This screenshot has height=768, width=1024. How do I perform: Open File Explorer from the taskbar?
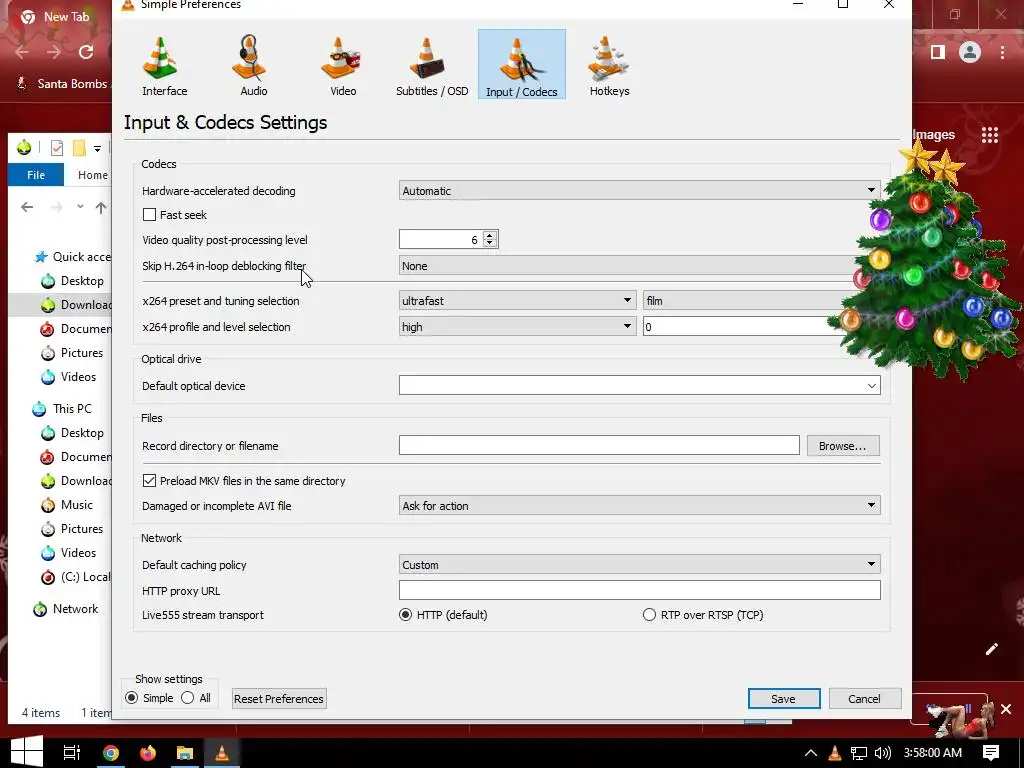click(x=185, y=753)
